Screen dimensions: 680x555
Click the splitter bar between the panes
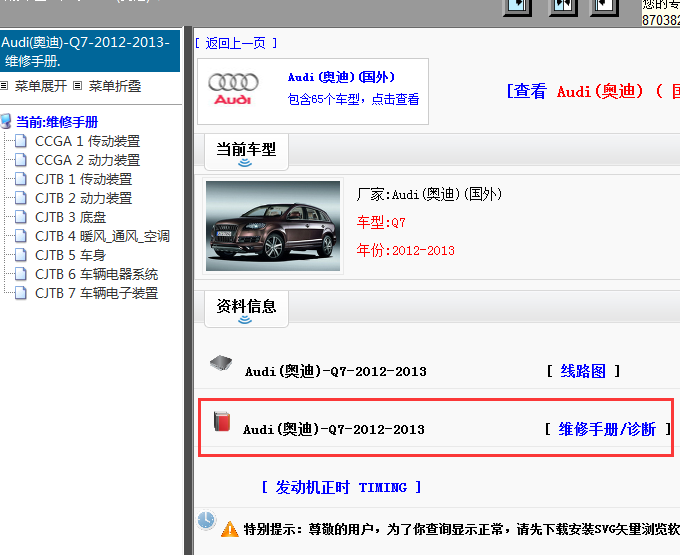click(188, 291)
